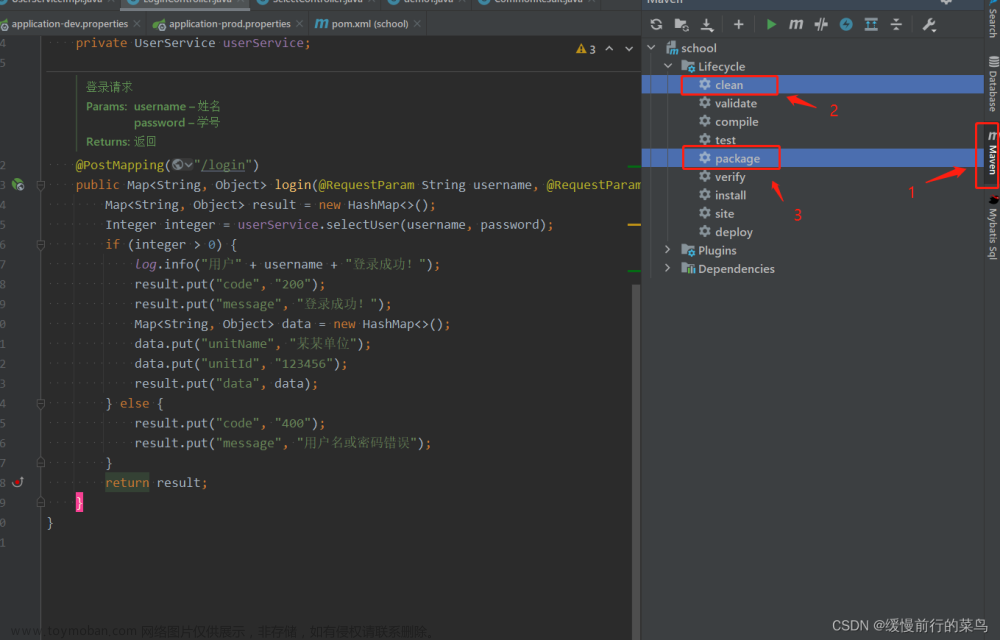
Task: Click the Plugins folder icon
Action: pos(688,250)
